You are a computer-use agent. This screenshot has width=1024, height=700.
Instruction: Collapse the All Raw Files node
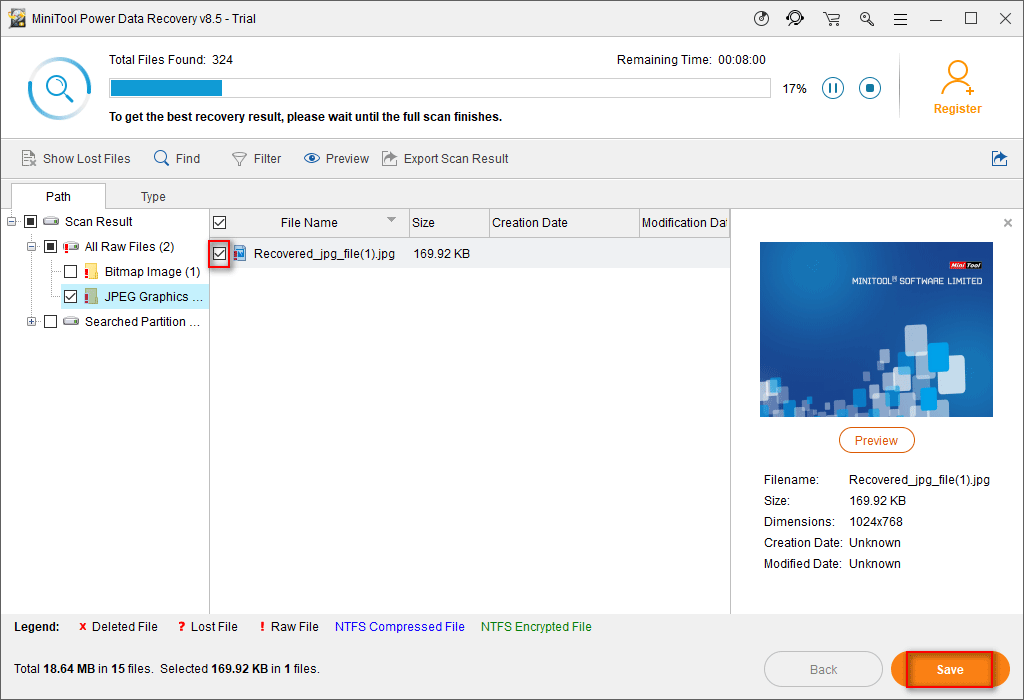coord(31,247)
